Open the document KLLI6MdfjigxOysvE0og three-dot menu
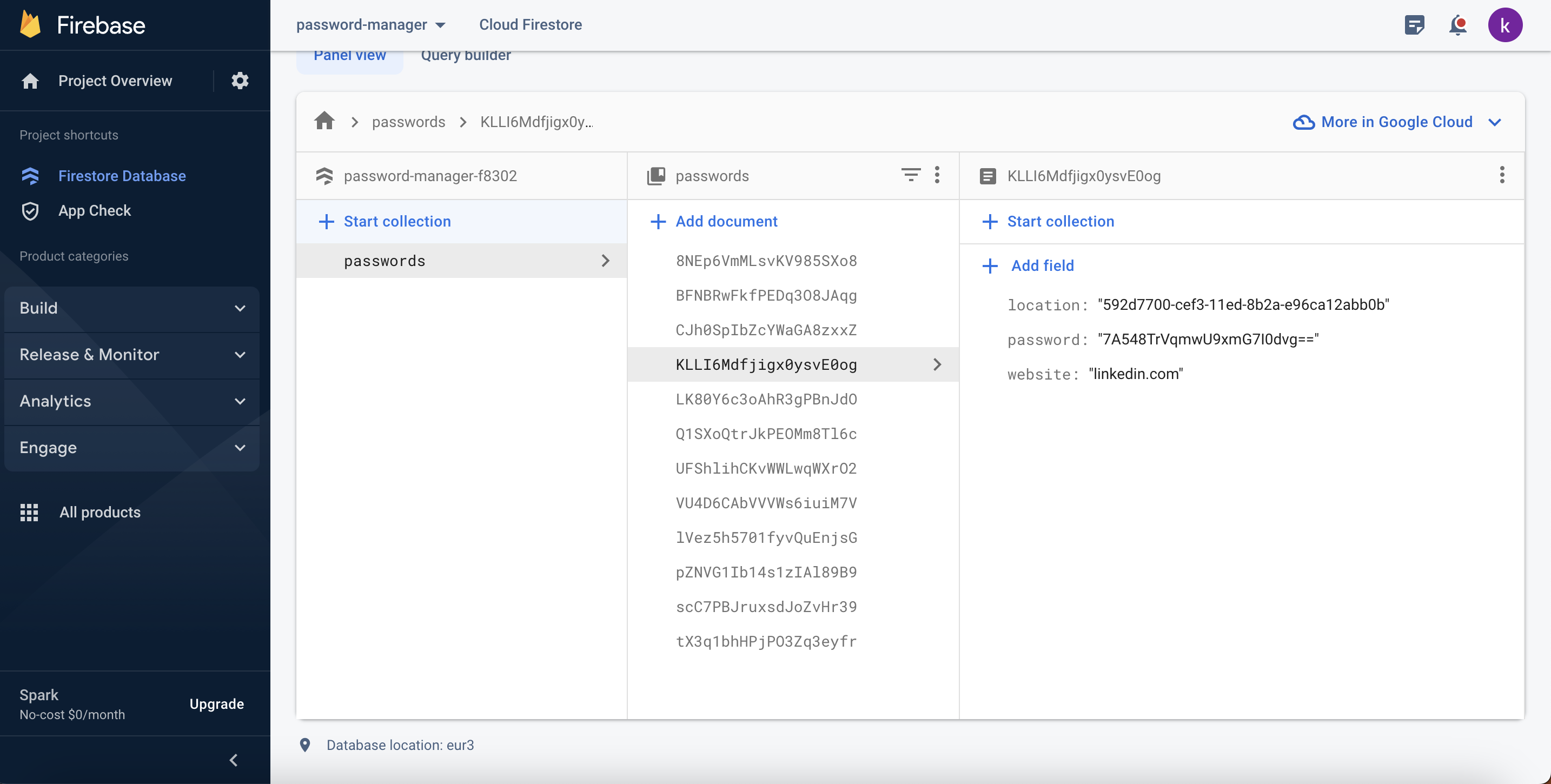1551x784 pixels. pyautogui.click(x=1502, y=175)
